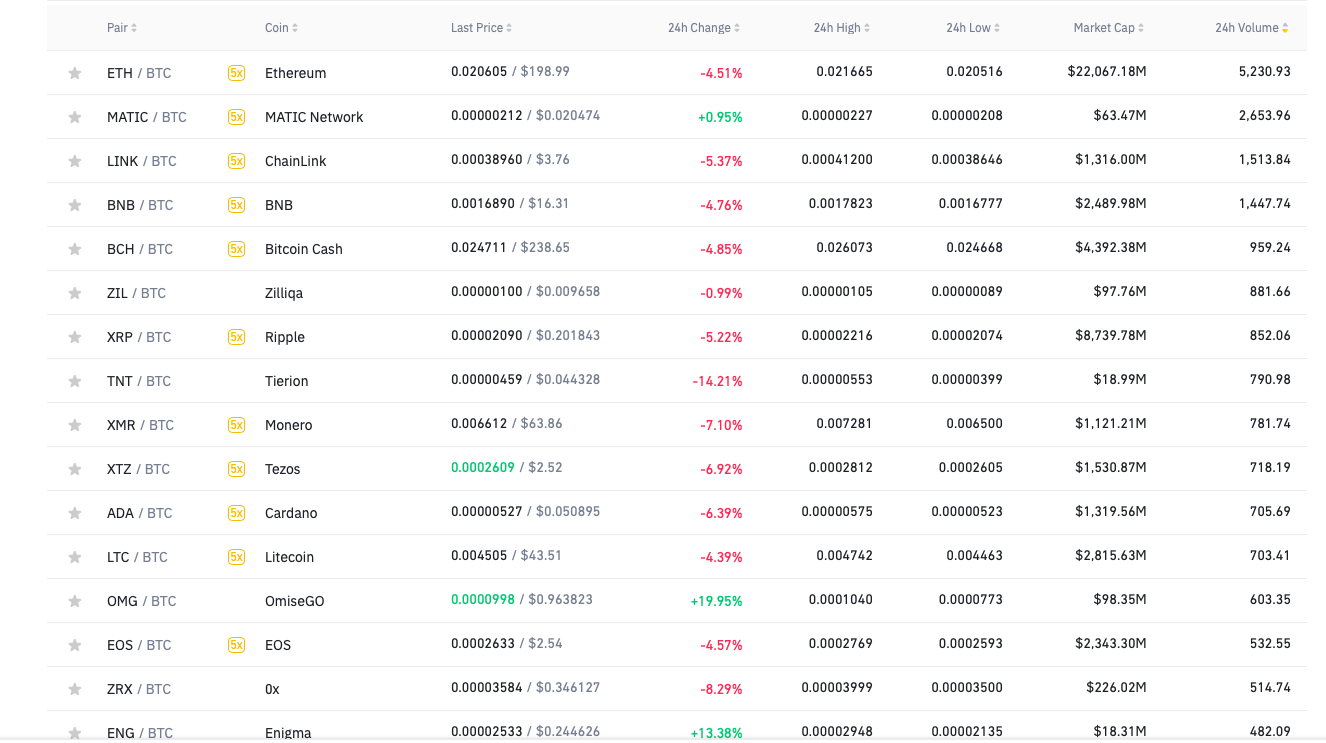Mark XMR / BTC as favorite star
The height and width of the screenshot is (743, 1326).
pyautogui.click(x=74, y=425)
